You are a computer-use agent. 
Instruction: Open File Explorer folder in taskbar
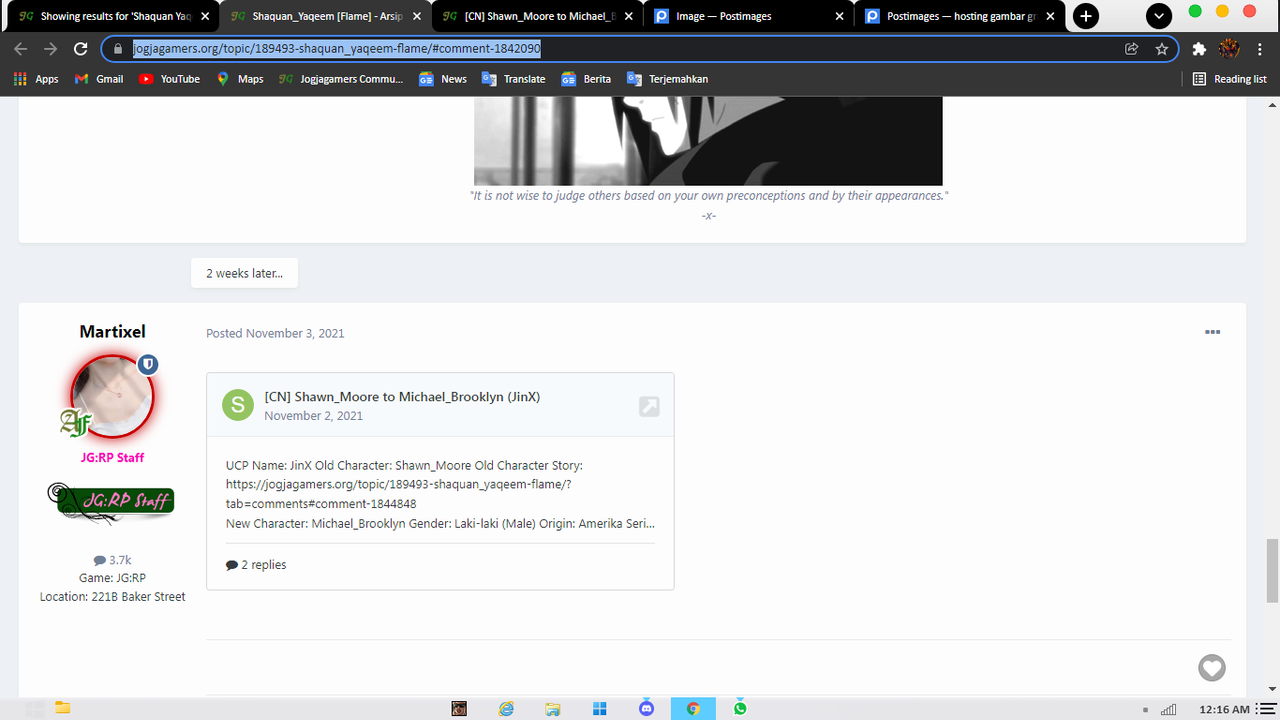62,708
